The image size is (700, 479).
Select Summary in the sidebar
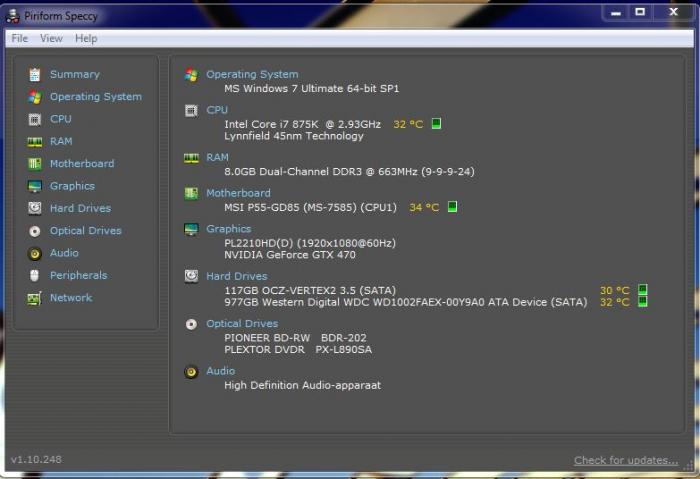(75, 75)
